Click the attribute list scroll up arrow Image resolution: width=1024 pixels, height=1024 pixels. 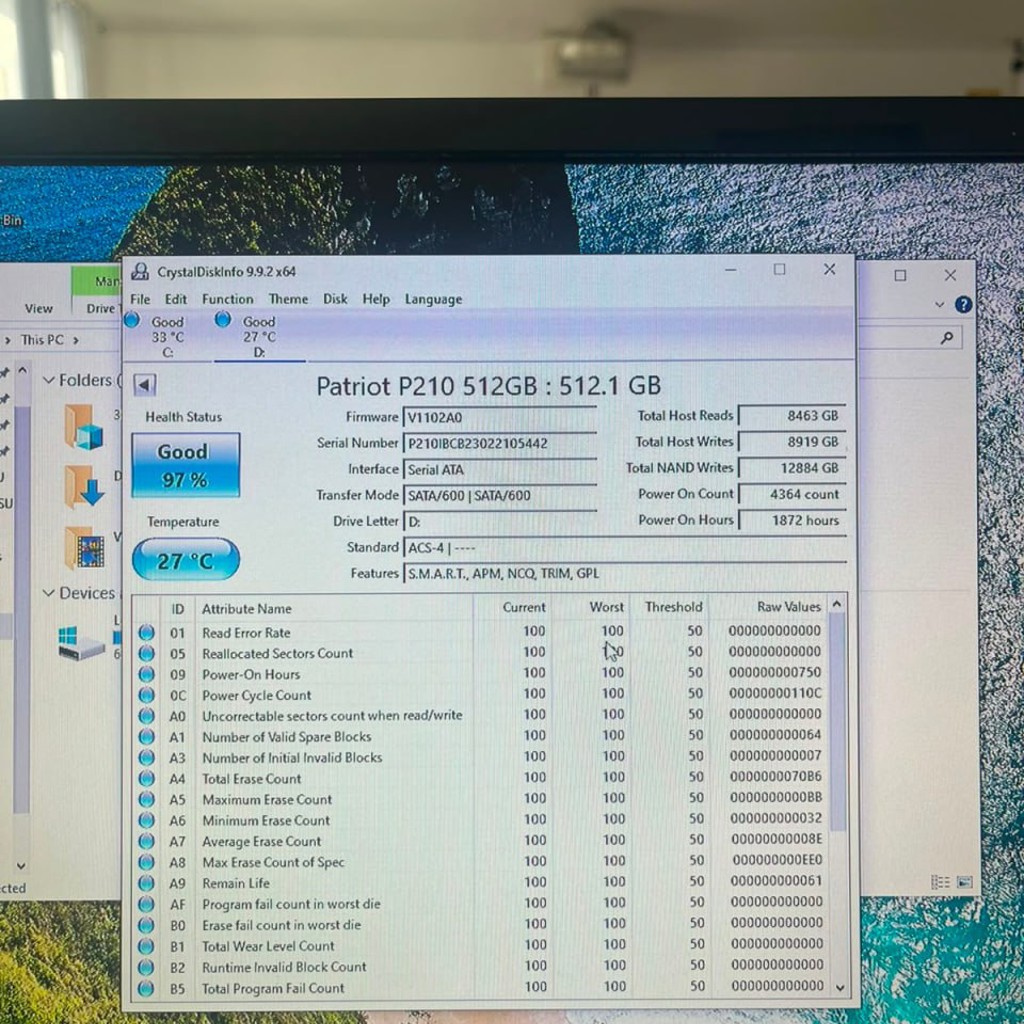pos(837,605)
